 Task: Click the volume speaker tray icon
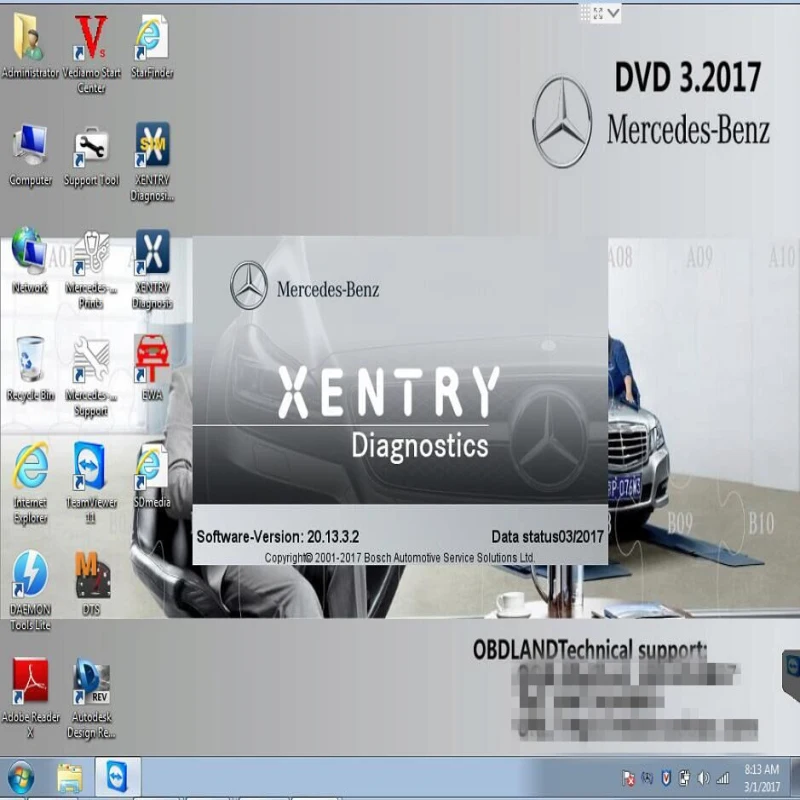[x=704, y=778]
